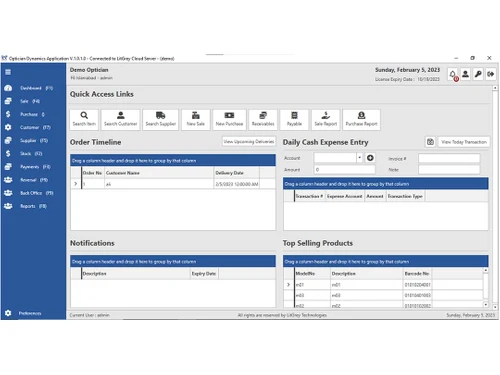
Task: Open the user profile icon
Action: pyautogui.click(x=466, y=74)
